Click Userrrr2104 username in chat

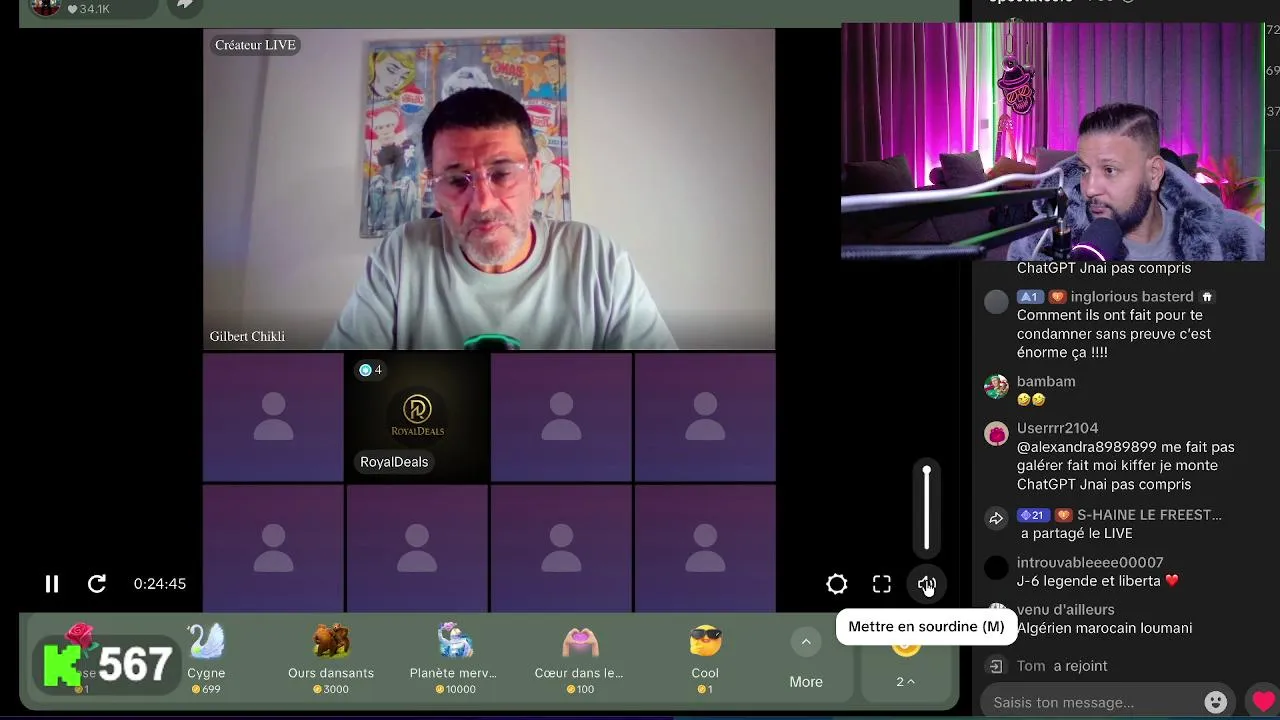(x=1057, y=428)
